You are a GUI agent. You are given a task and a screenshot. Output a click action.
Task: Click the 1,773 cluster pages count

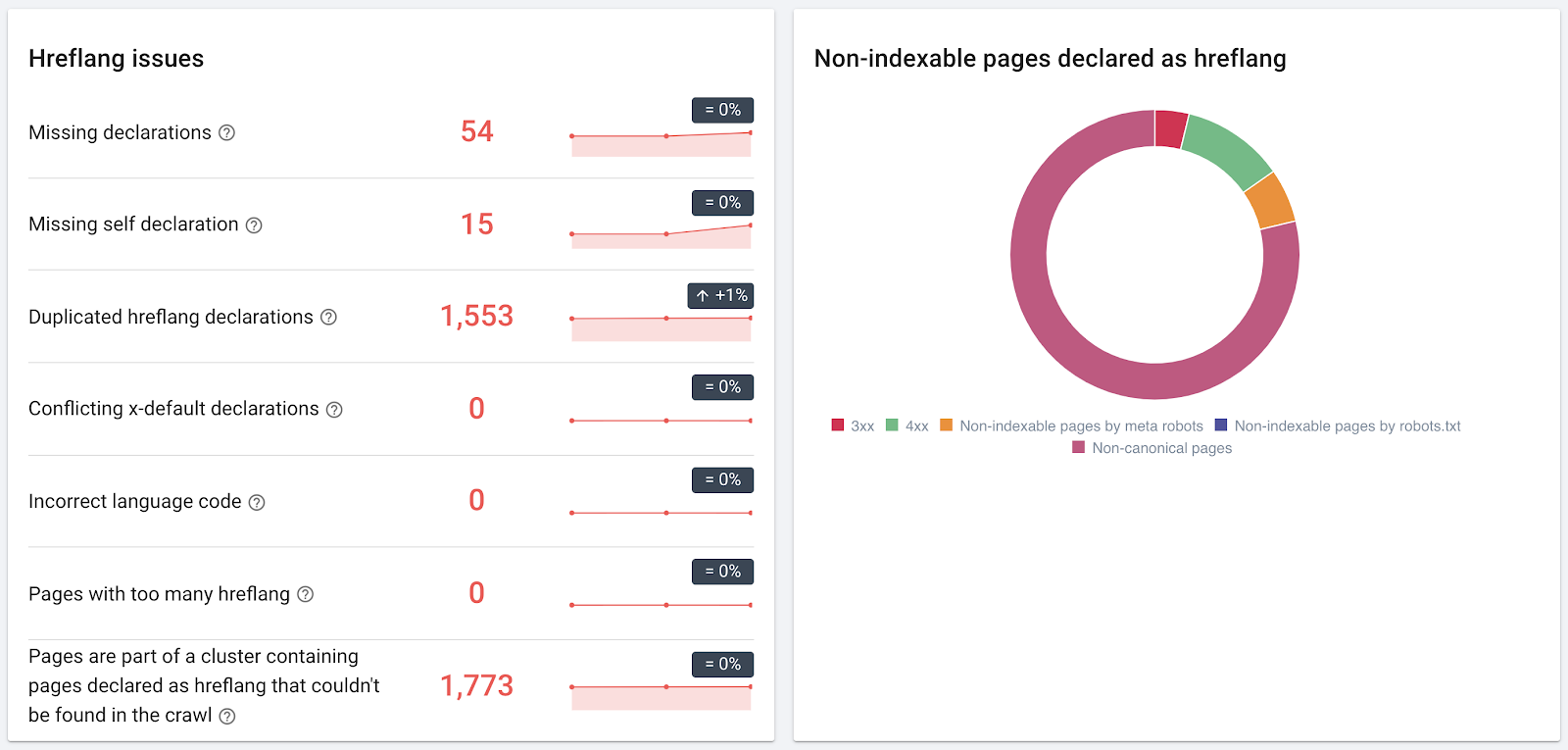tap(477, 686)
